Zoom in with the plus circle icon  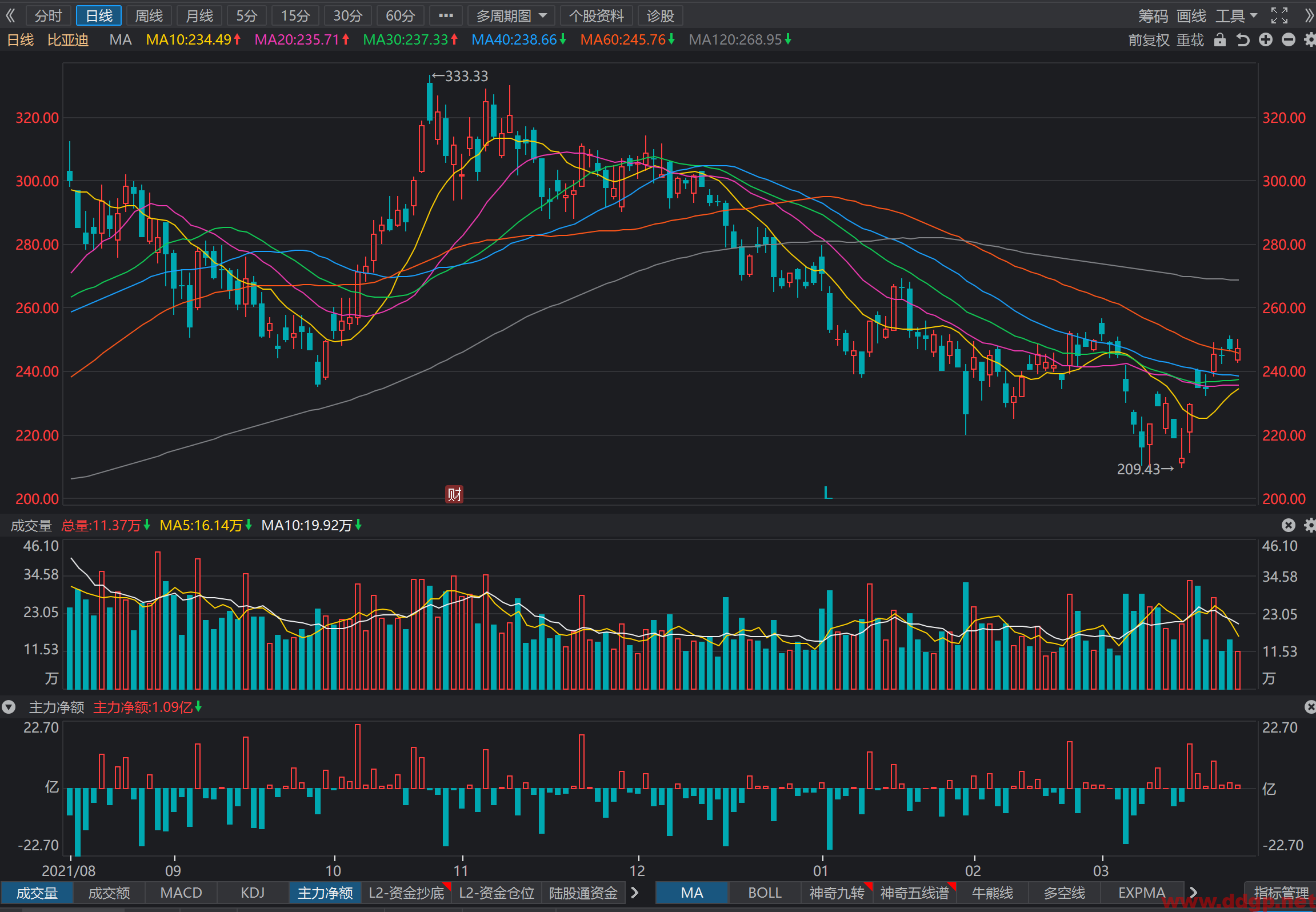[1266, 40]
